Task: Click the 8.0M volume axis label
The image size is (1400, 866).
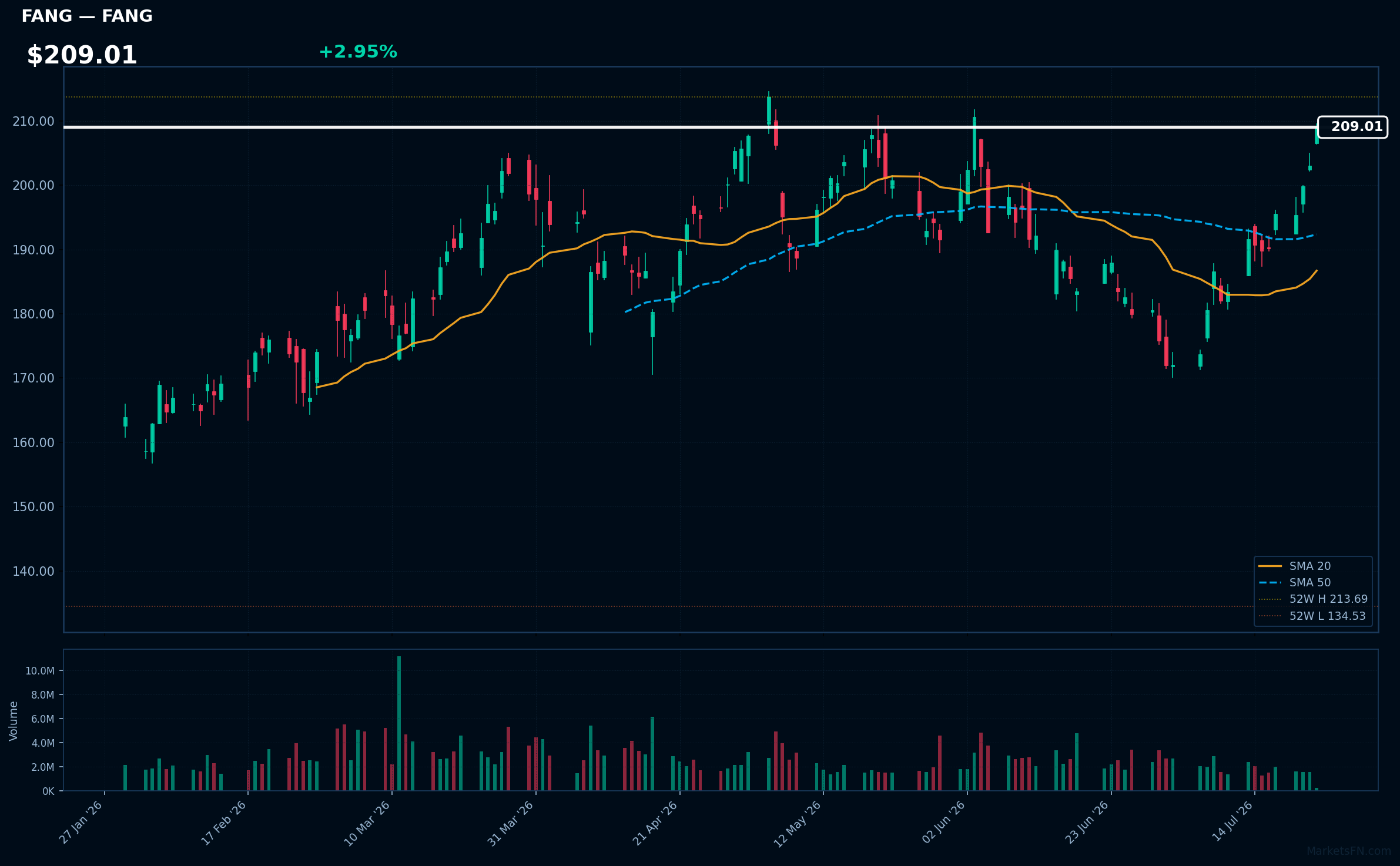Action: coord(43,695)
